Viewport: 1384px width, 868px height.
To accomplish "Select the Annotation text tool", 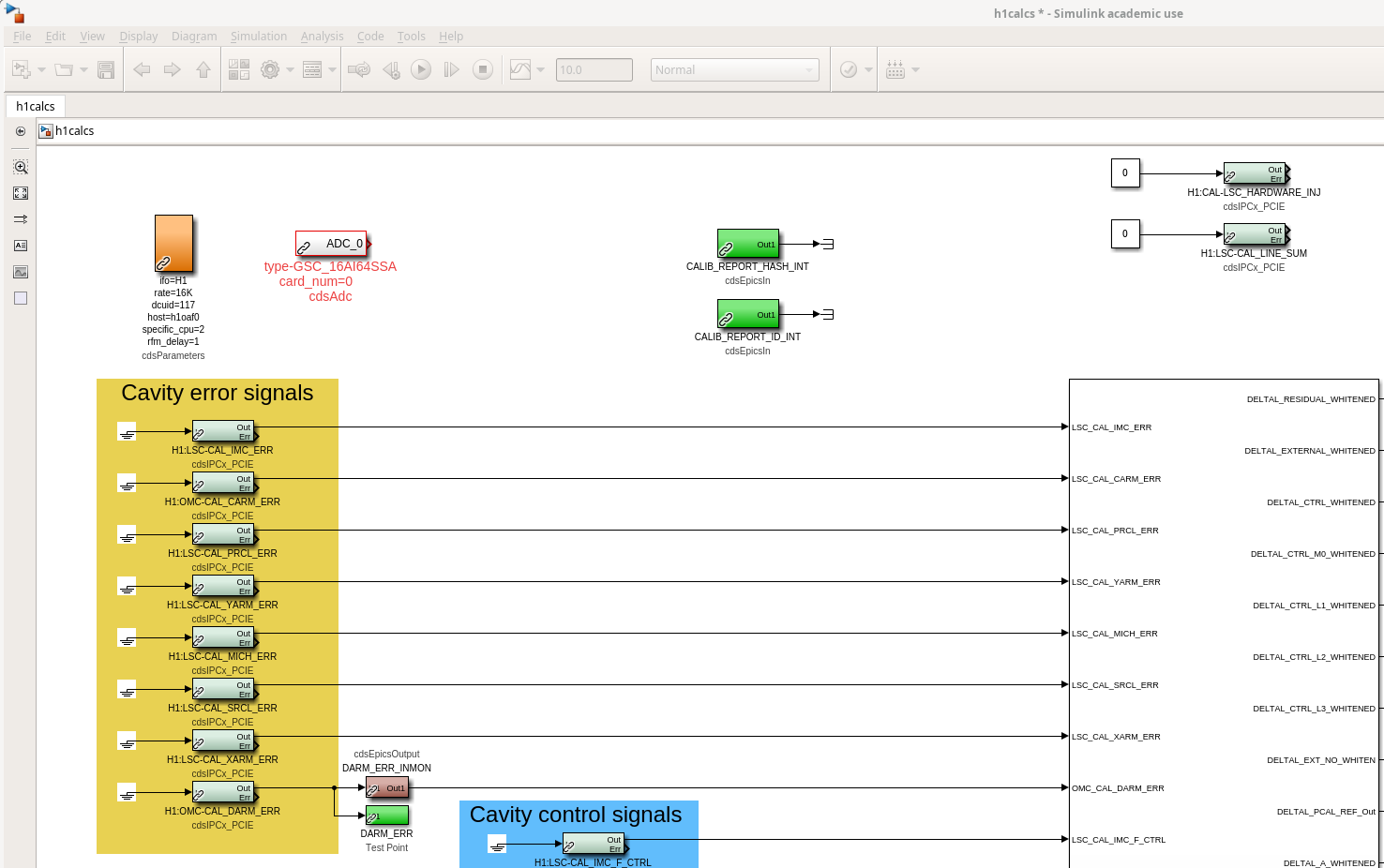I will point(21,246).
